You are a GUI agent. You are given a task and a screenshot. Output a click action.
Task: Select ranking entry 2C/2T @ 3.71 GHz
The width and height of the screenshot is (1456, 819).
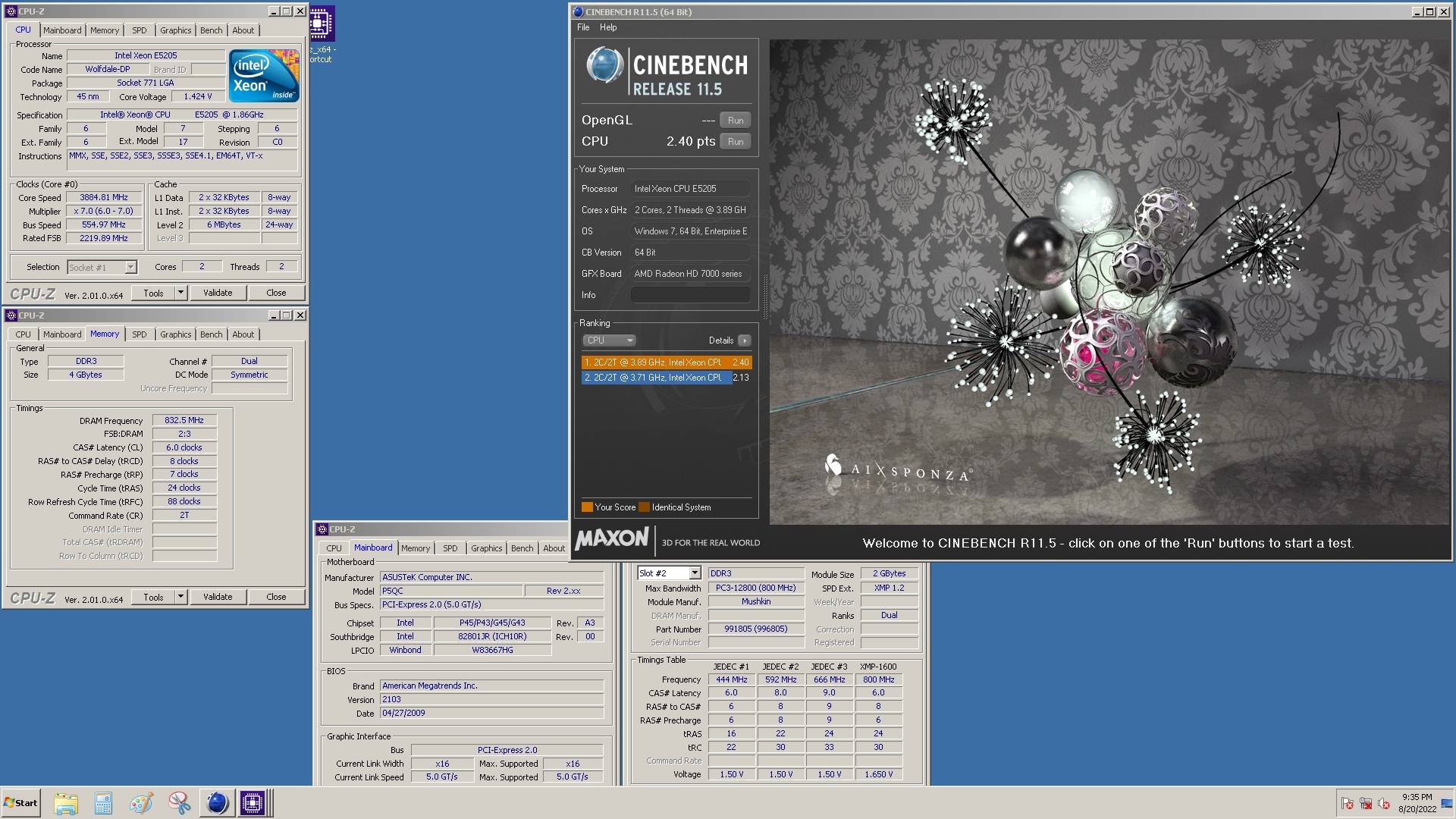coord(667,378)
